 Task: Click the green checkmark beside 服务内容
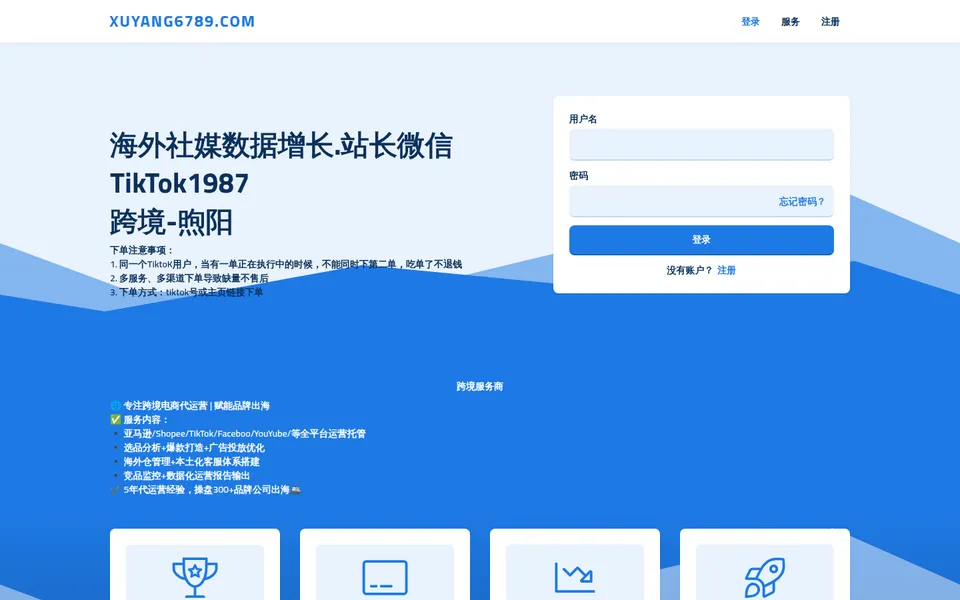coord(115,419)
